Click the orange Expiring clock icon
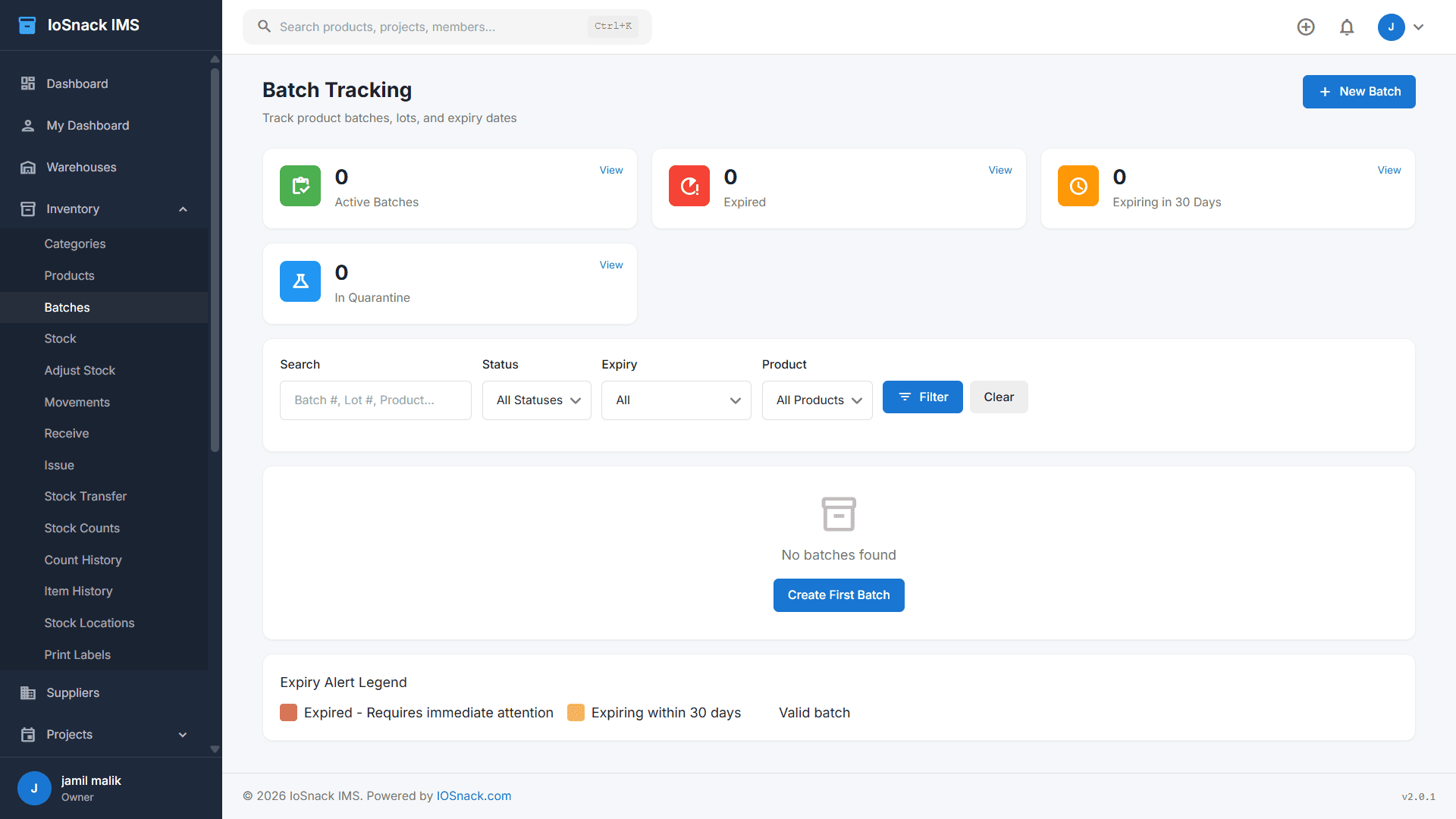 pyautogui.click(x=1078, y=186)
